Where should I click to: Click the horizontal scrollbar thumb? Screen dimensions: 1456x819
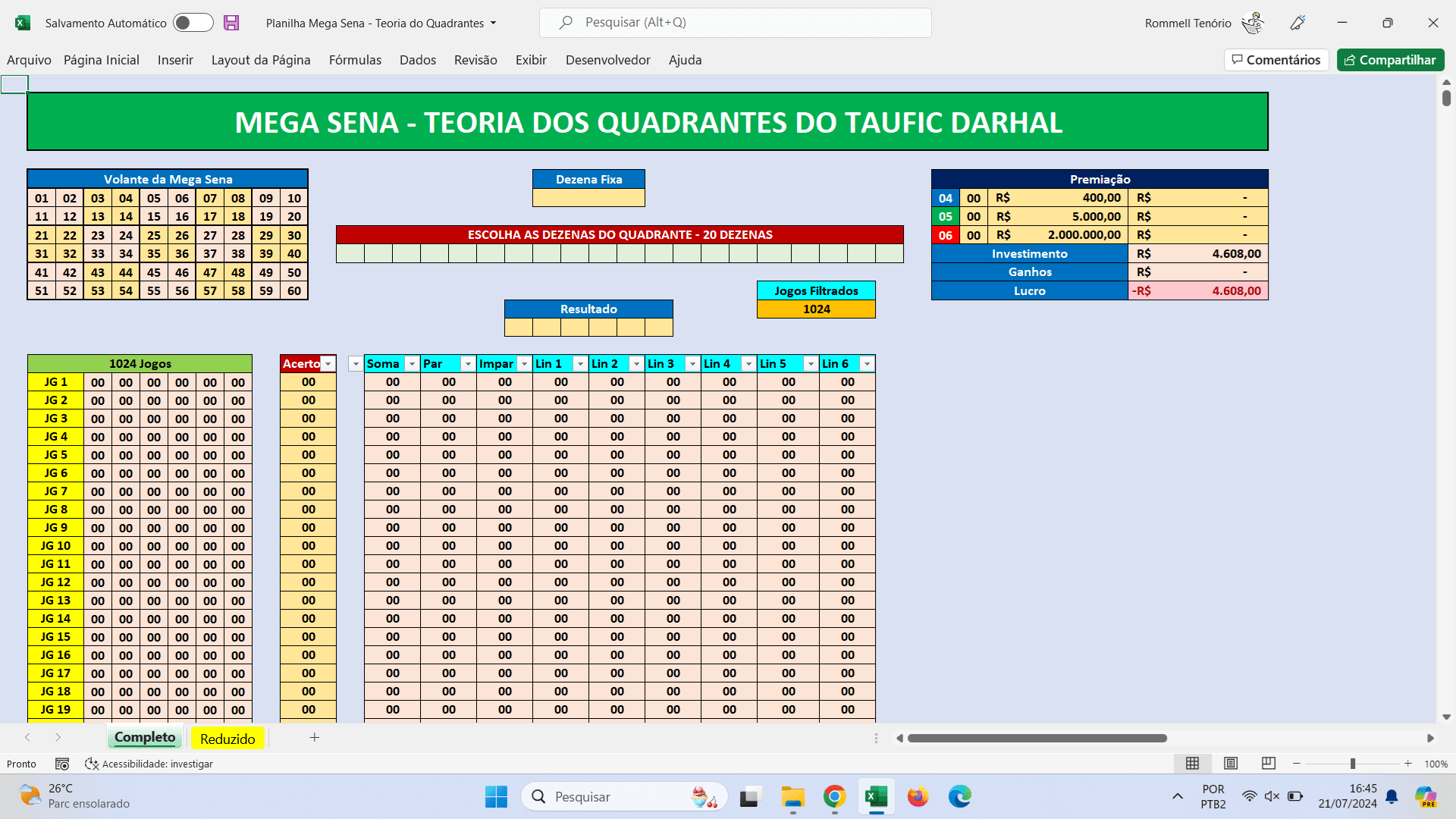[x=1037, y=738]
